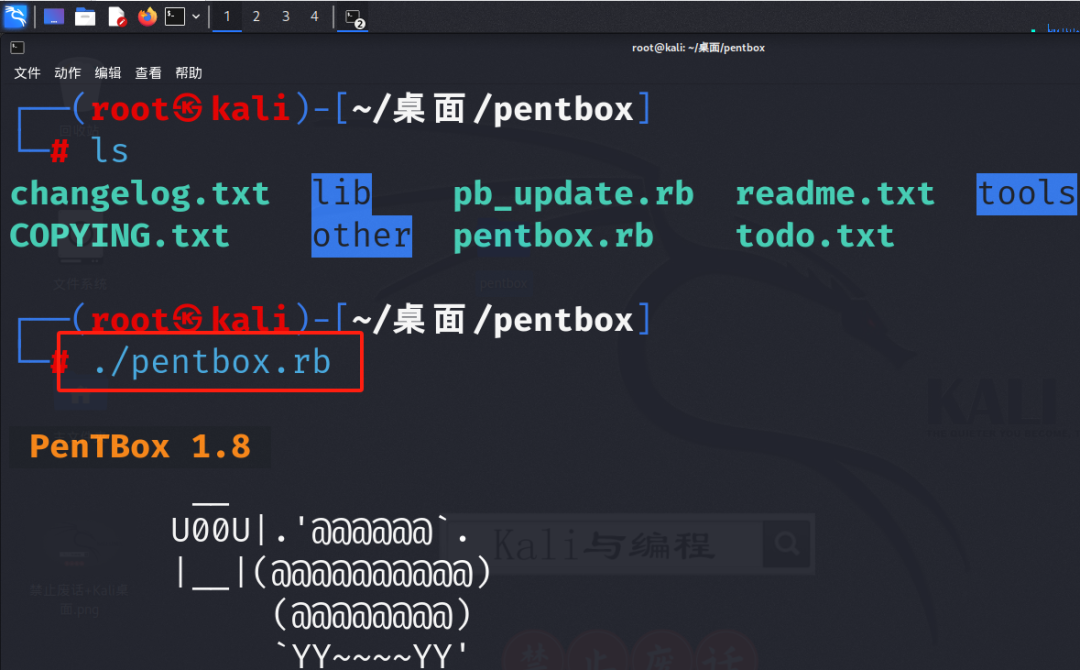Click the COPYING.txt file name
Viewport: 1080px width, 670px height.
pyautogui.click(x=119, y=236)
